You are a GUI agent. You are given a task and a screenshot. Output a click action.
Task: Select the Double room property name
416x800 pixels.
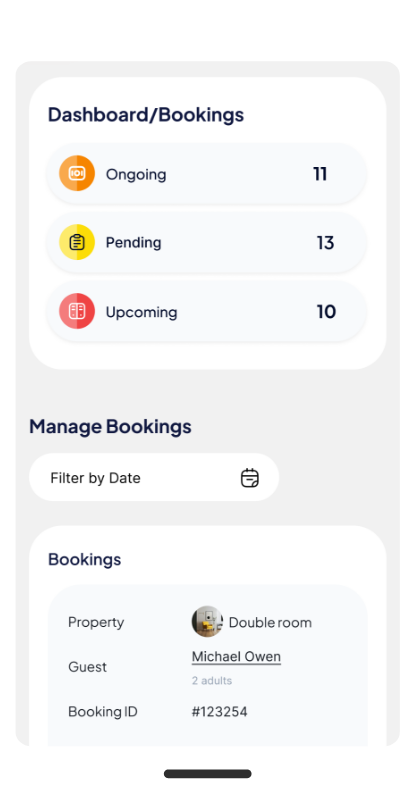pos(270,622)
